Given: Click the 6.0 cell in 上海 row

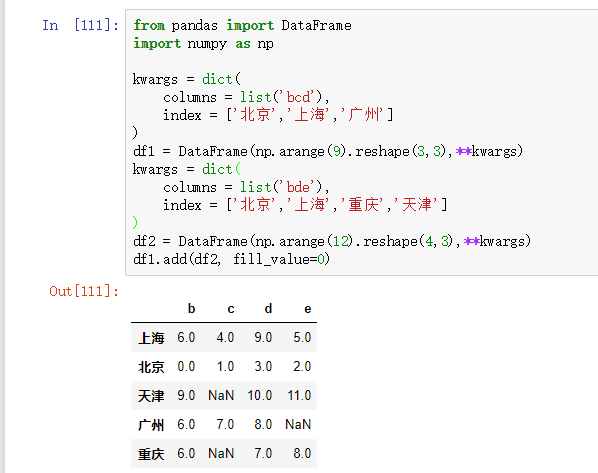Looking at the screenshot, I should pyautogui.click(x=186, y=338).
